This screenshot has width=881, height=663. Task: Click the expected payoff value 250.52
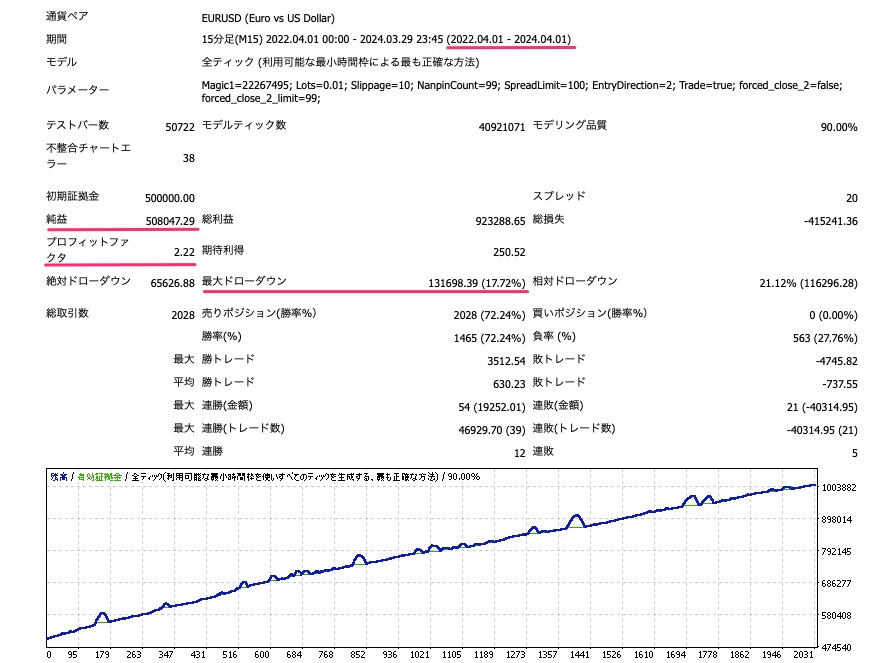pyautogui.click(x=509, y=252)
